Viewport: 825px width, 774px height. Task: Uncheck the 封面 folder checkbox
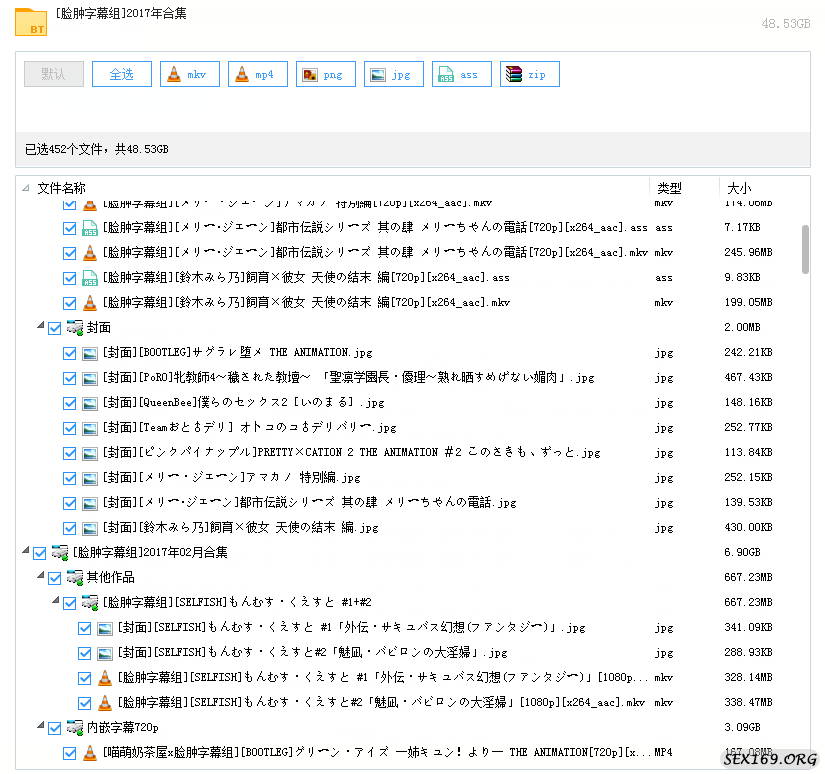click(55, 328)
